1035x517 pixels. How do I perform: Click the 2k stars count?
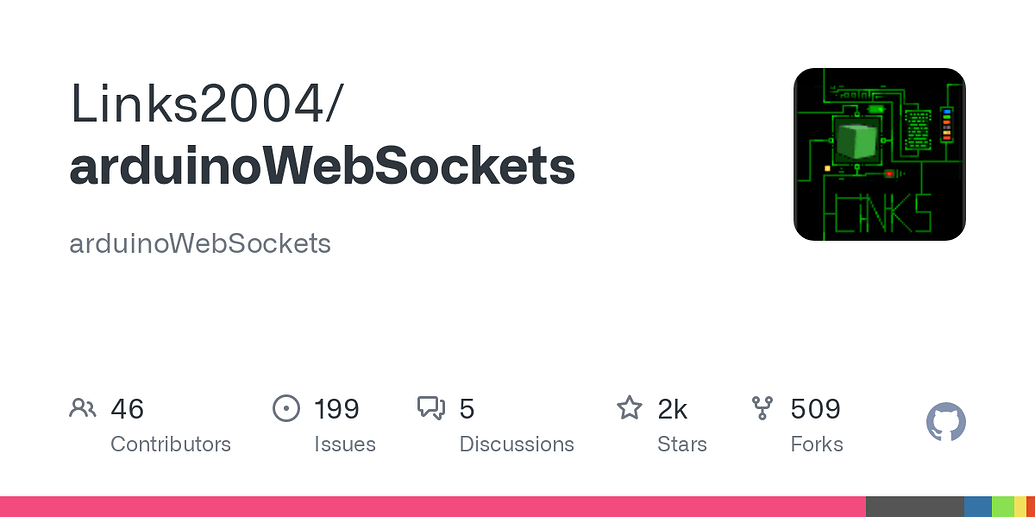[672, 409]
